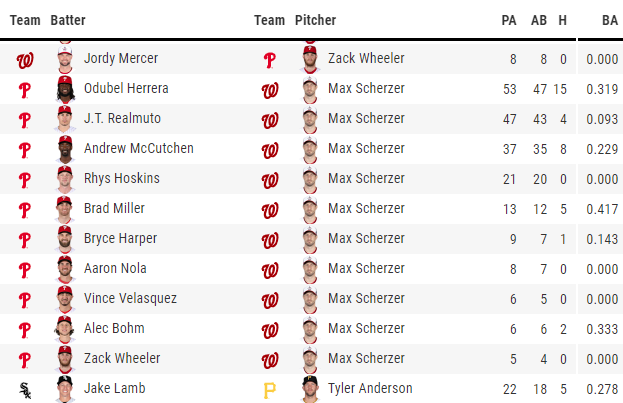Viewport: 623px width, 403px height.
Task: Click the Phillies logo beside Odubel Herrera
Action: 25,89
